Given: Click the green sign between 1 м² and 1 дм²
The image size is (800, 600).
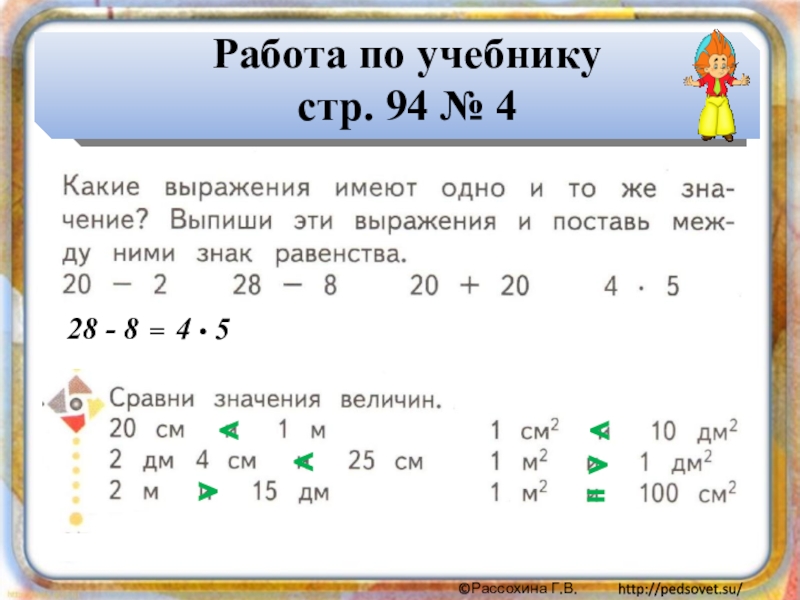Looking at the screenshot, I should coord(597,464).
